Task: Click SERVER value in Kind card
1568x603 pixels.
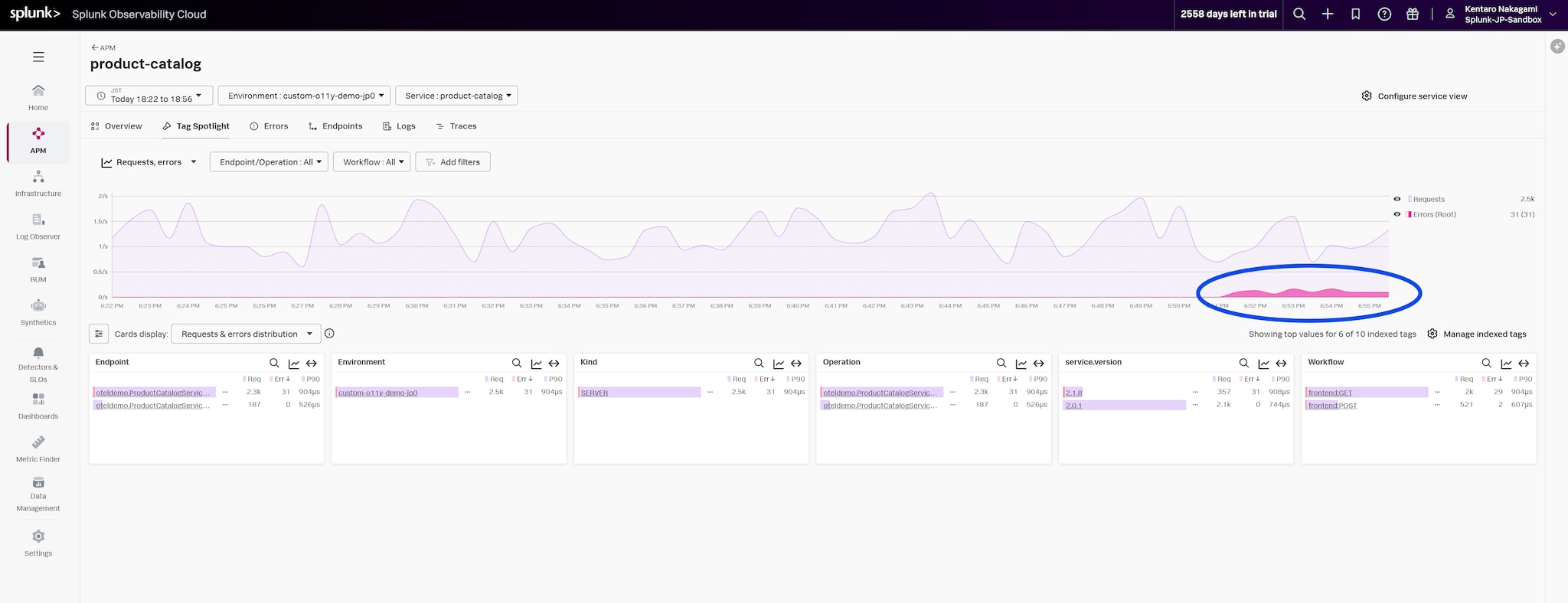Action: tap(594, 393)
